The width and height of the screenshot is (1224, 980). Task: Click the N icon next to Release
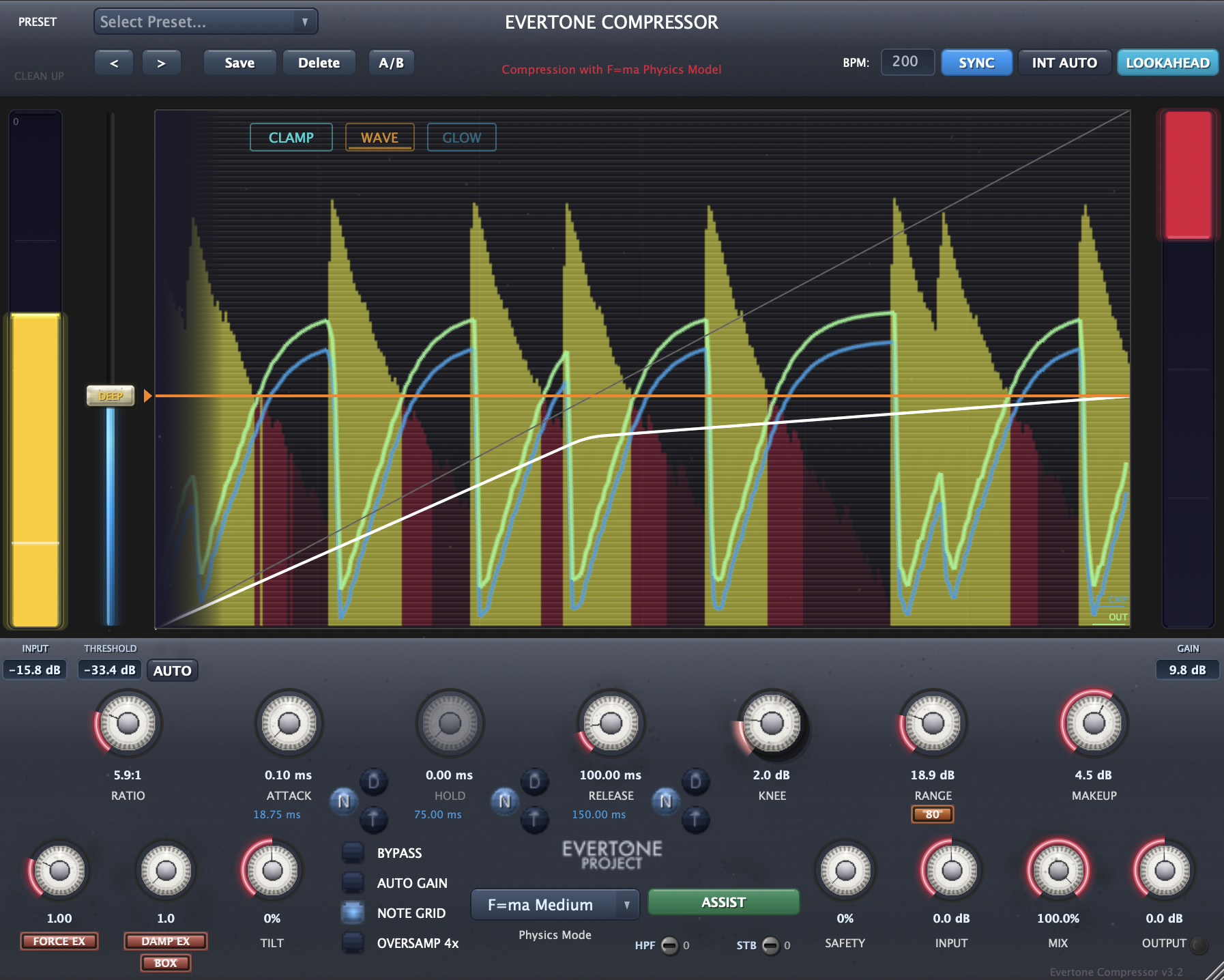[x=665, y=802]
